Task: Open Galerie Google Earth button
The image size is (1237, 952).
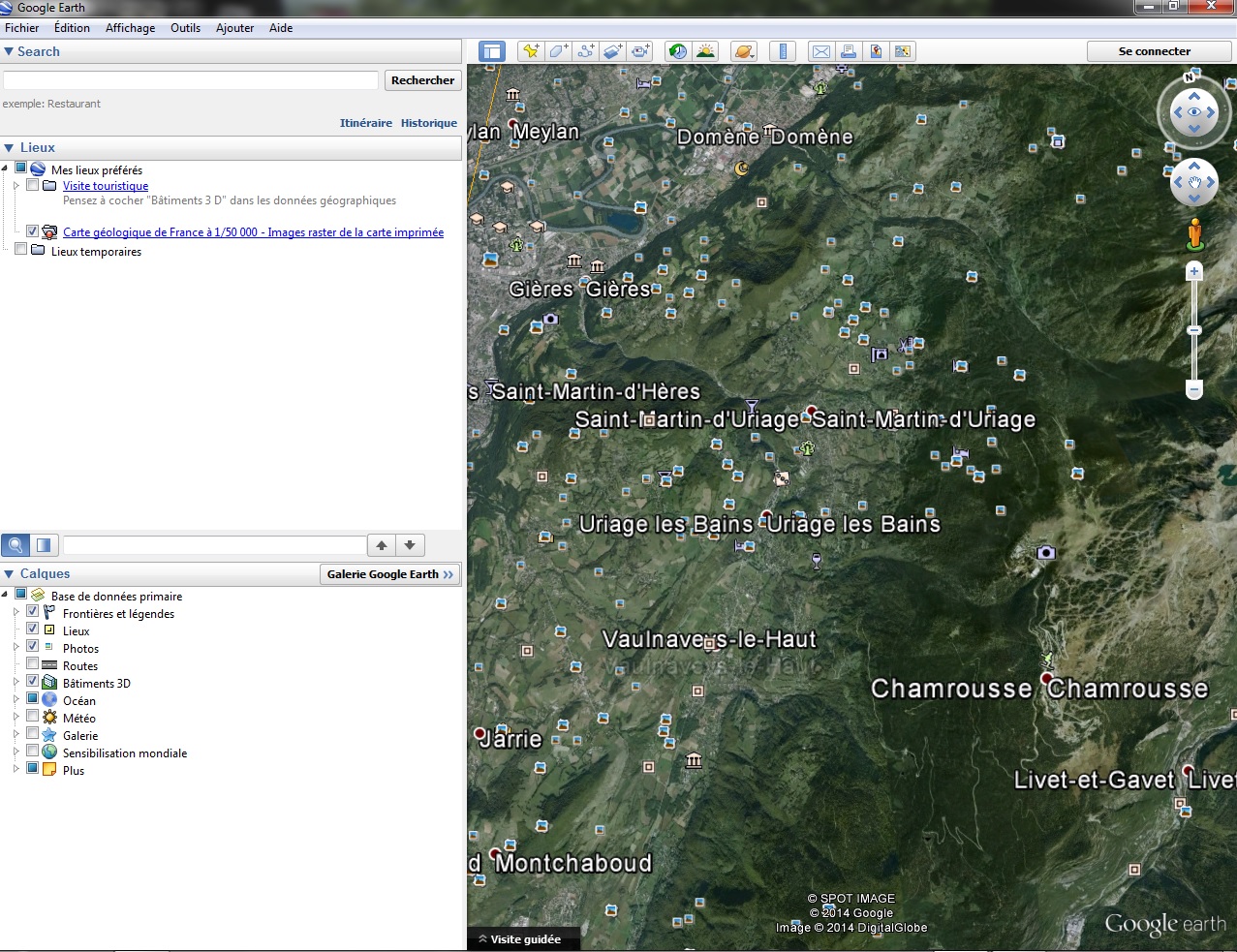Action: click(389, 574)
